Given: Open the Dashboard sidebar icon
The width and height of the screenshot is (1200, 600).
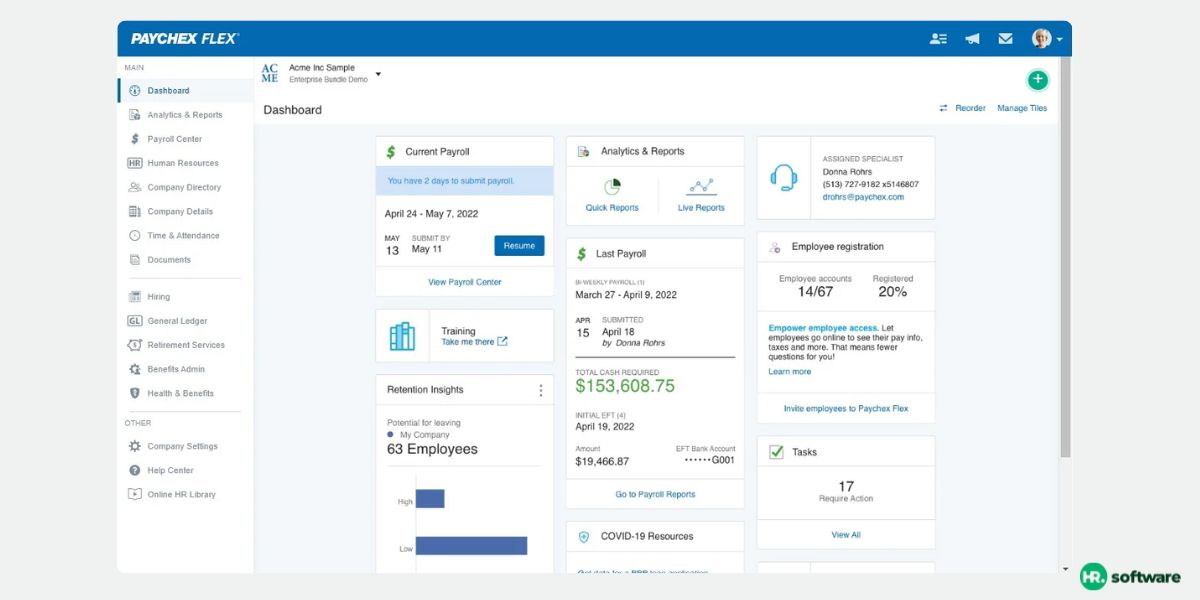Looking at the screenshot, I should [x=135, y=91].
